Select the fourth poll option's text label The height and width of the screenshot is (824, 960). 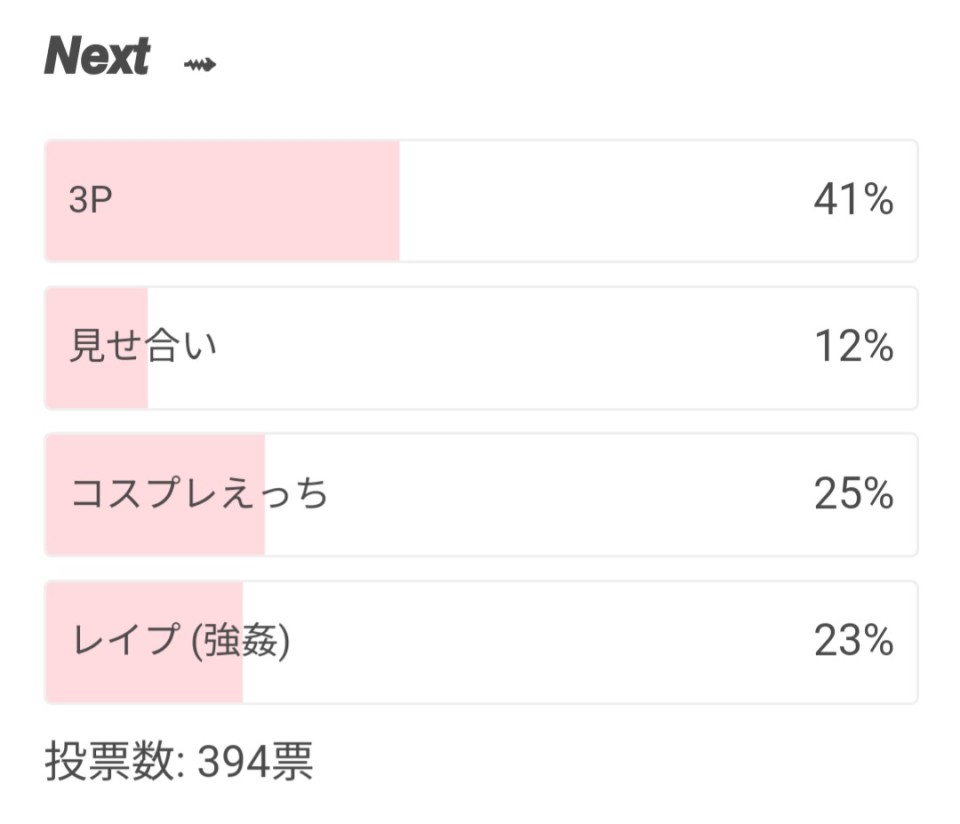coord(181,641)
